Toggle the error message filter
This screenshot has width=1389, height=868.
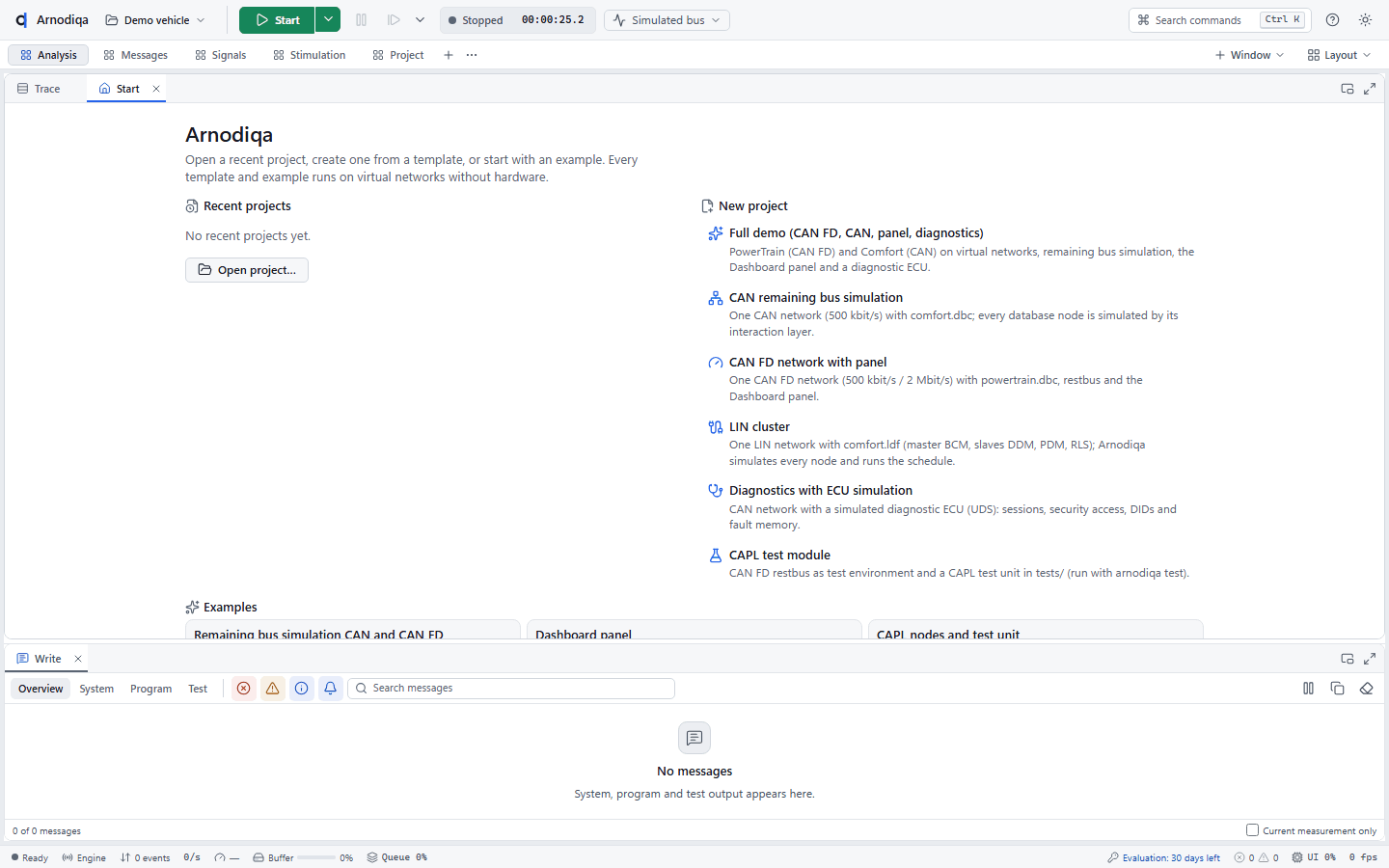coord(244,689)
